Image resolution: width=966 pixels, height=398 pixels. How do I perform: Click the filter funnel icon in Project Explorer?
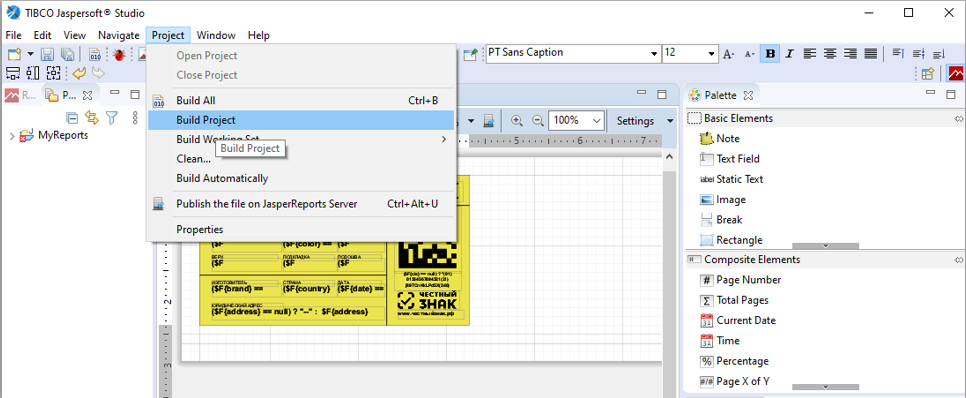[112, 117]
